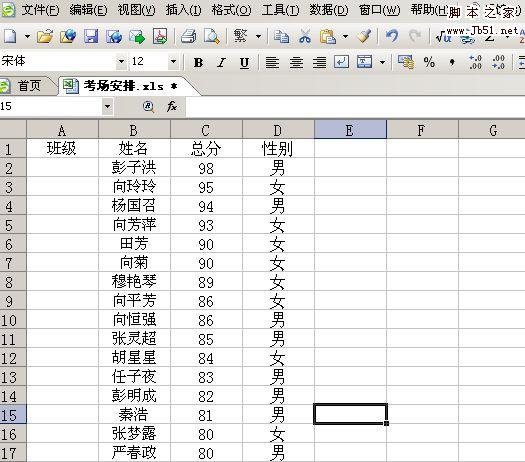
Task: Select row 8 header
Action: pyautogui.click(x=13, y=282)
